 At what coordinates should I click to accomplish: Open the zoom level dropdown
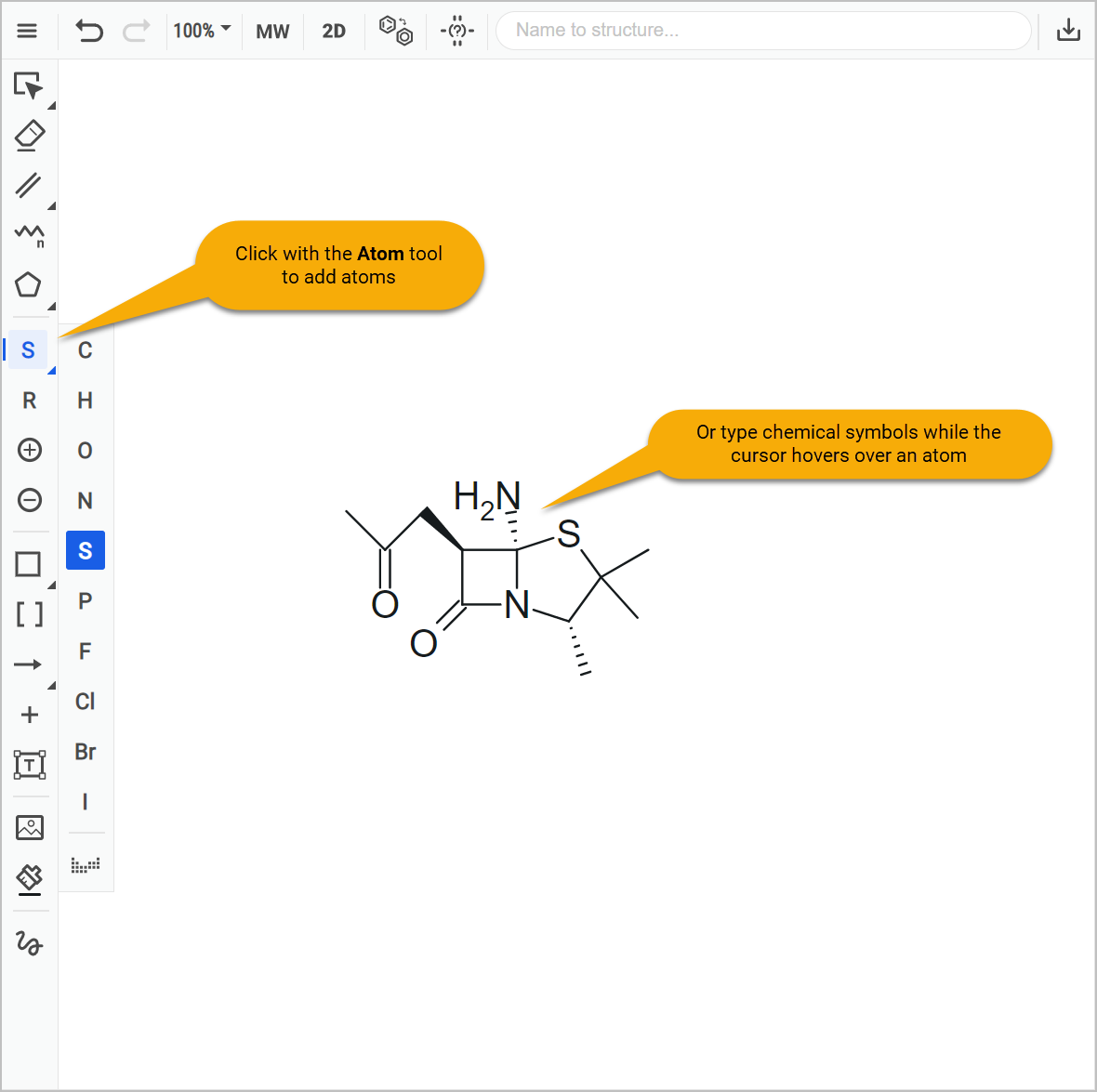pos(203,31)
